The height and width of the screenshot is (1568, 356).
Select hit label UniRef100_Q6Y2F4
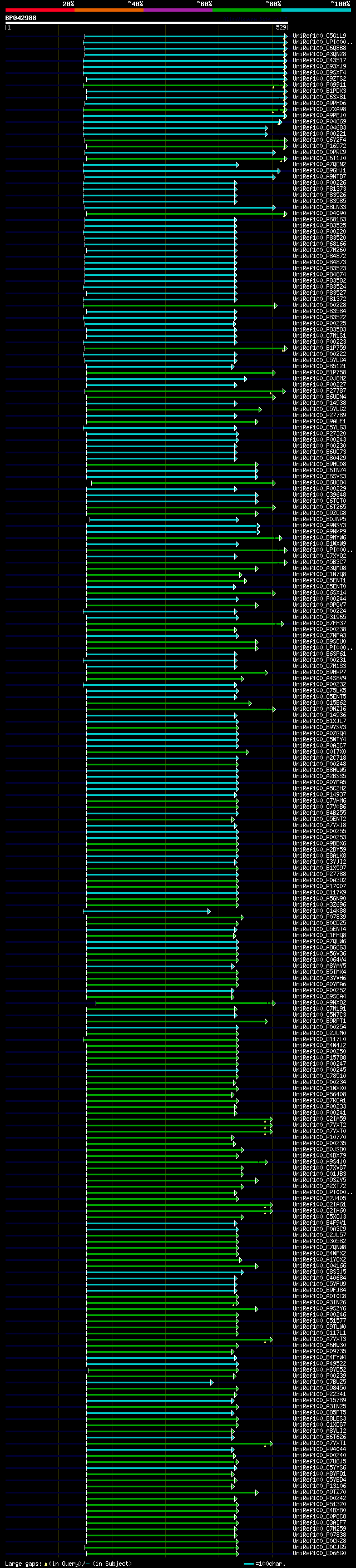coord(319,140)
